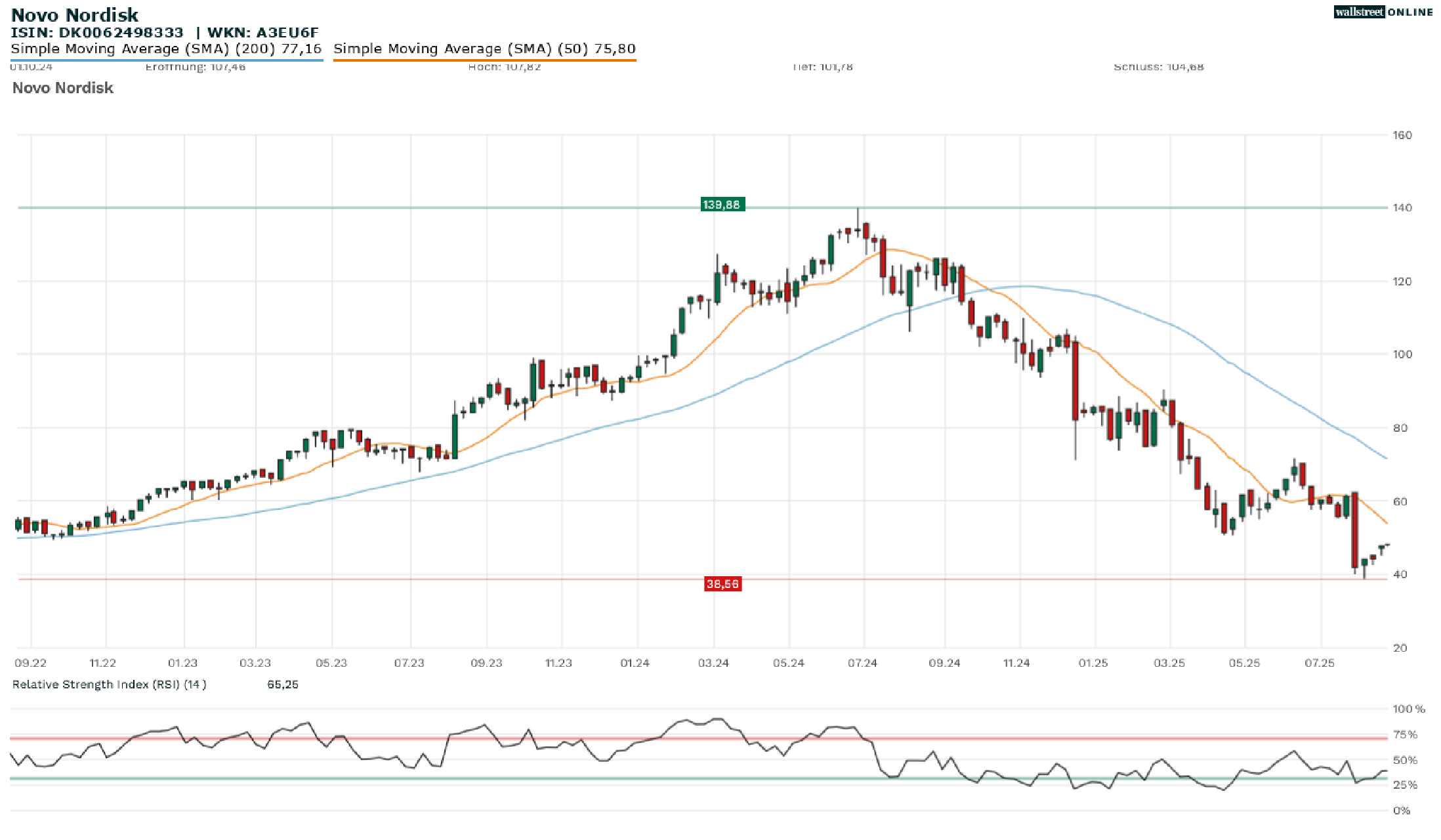This screenshot has width=1441, height=840.
Task: Click the 07.25 date axis label
Action: [x=1320, y=663]
